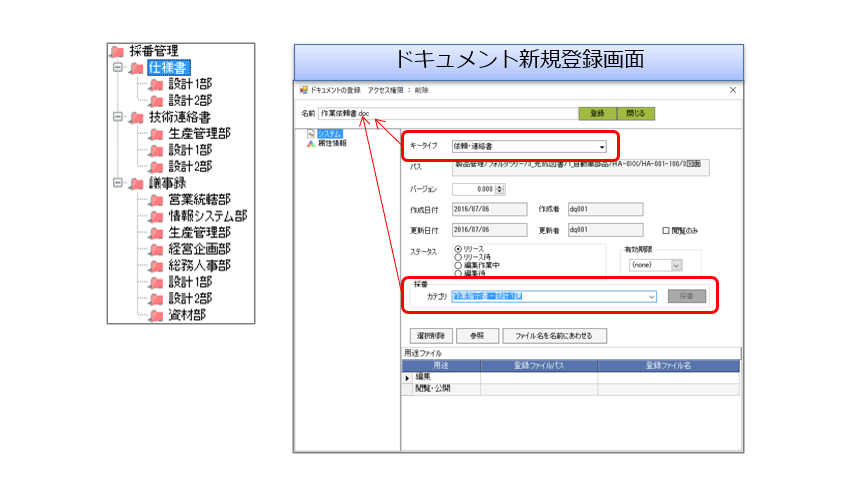Collapse the 議事録 tree node
The image size is (841, 502).
coord(118,183)
